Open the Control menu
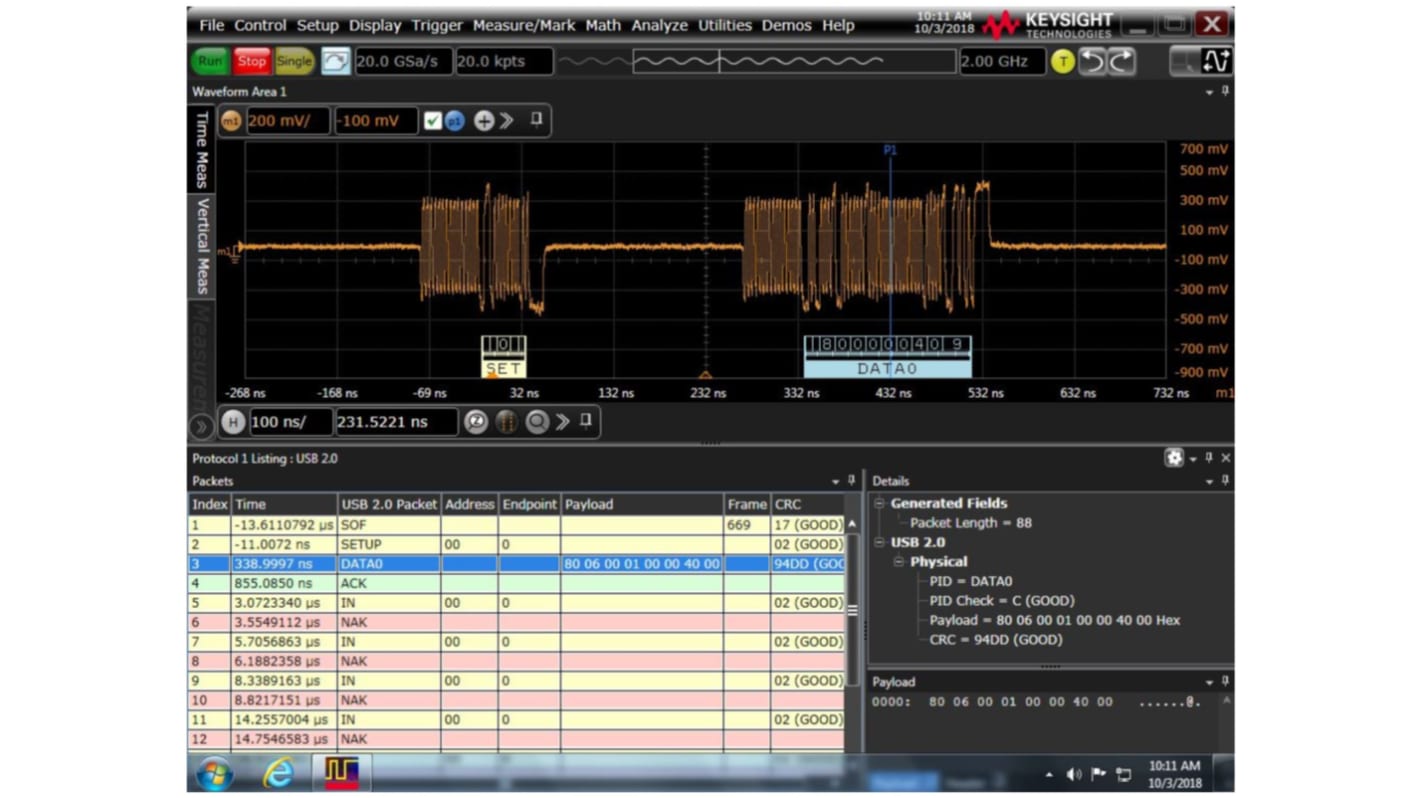 tap(260, 25)
